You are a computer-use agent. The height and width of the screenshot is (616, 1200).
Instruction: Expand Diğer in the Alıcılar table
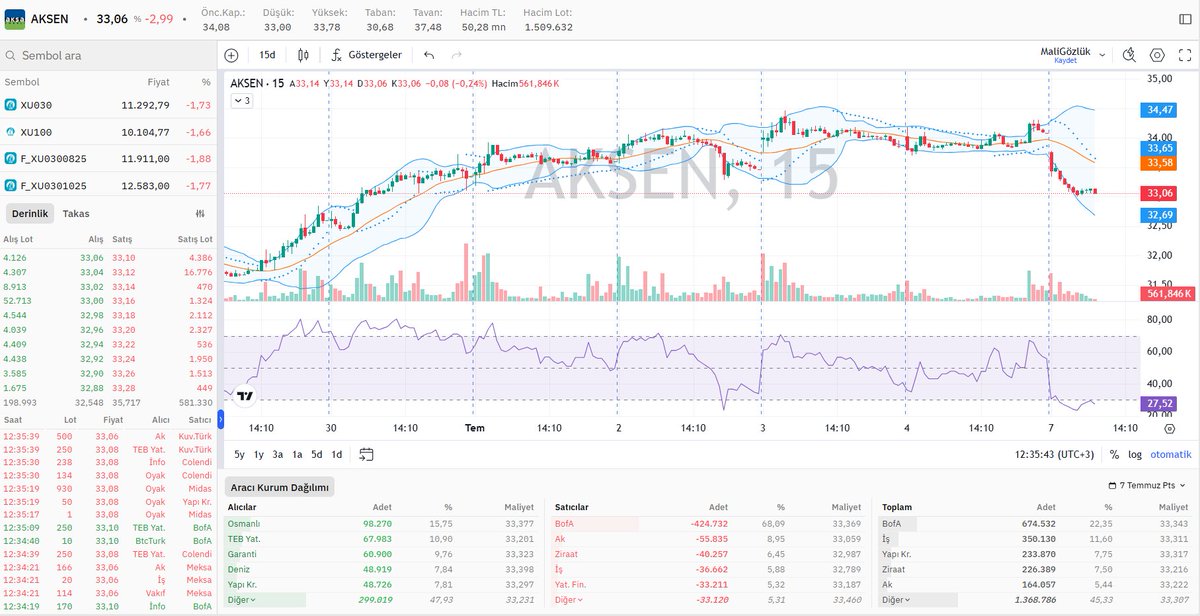(244, 600)
